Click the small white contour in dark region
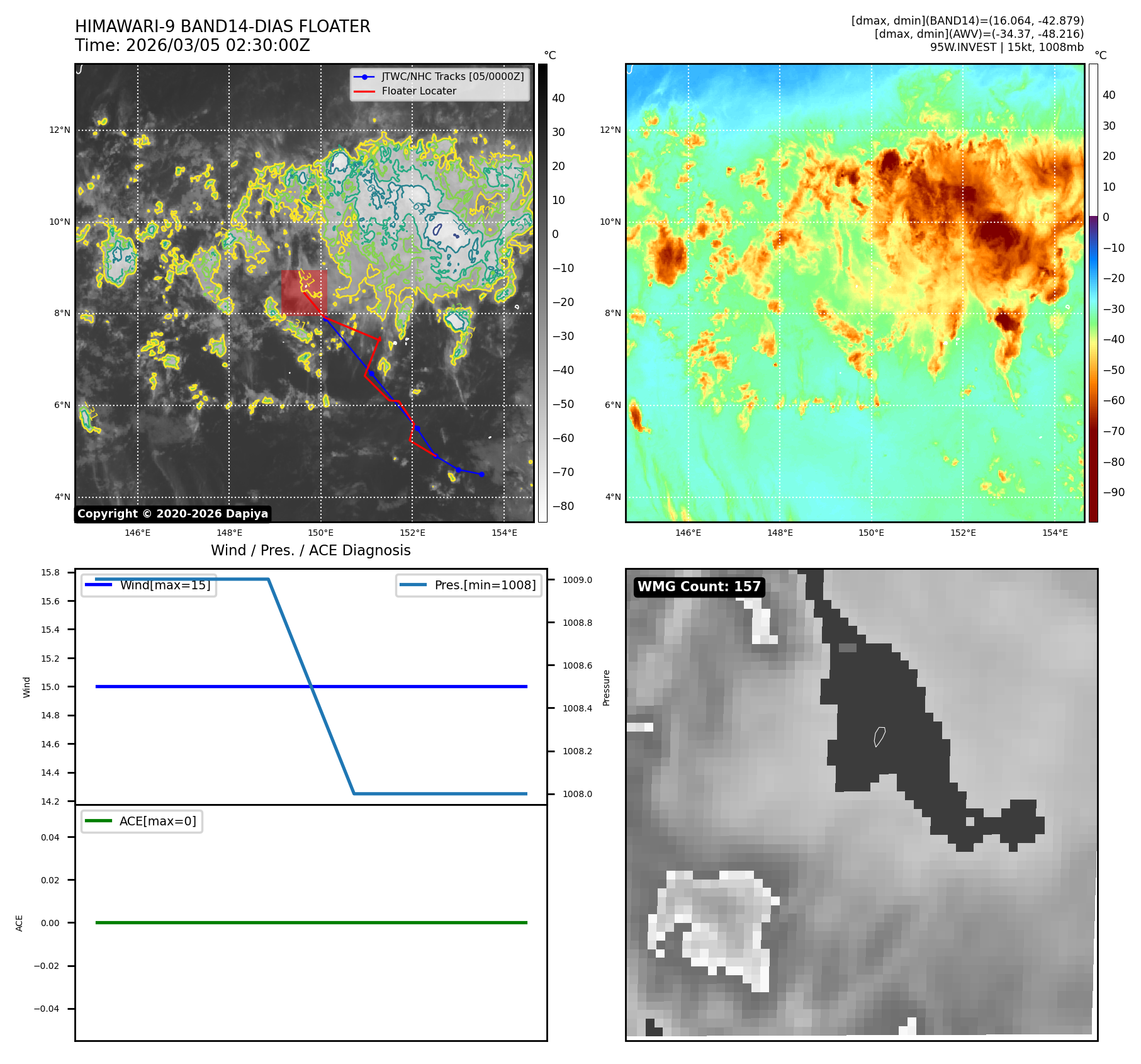Image resolution: width=1141 pixels, height=1064 pixels. pos(879,736)
